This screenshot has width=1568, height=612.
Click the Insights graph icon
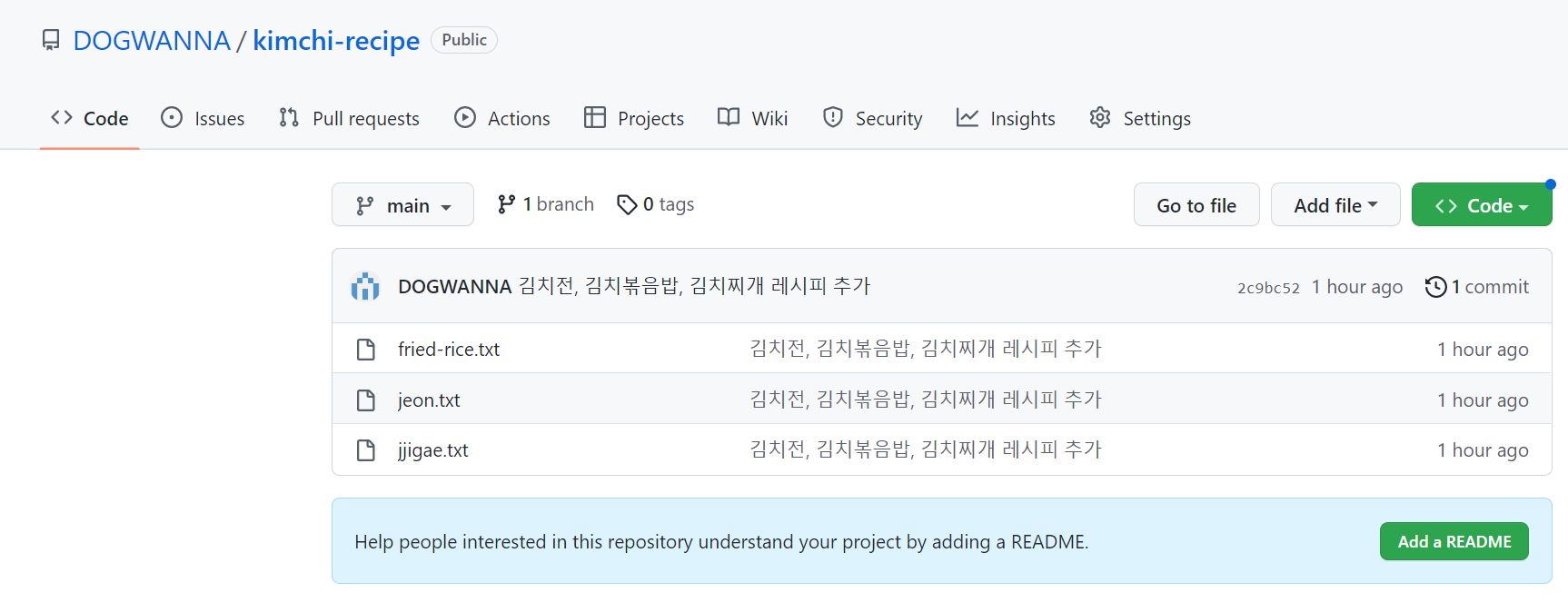(968, 117)
